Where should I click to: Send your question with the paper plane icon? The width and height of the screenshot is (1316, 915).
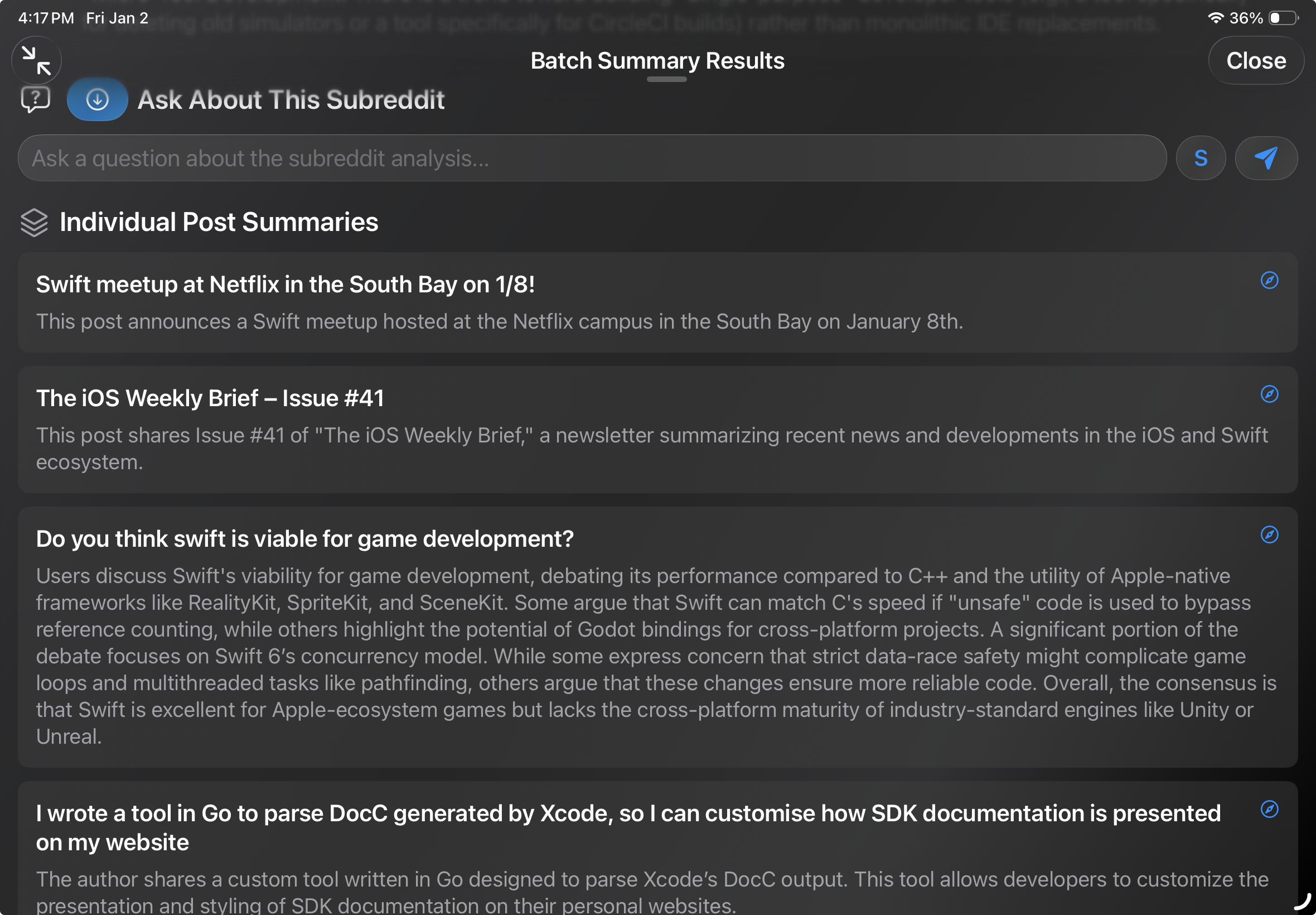tap(1266, 158)
